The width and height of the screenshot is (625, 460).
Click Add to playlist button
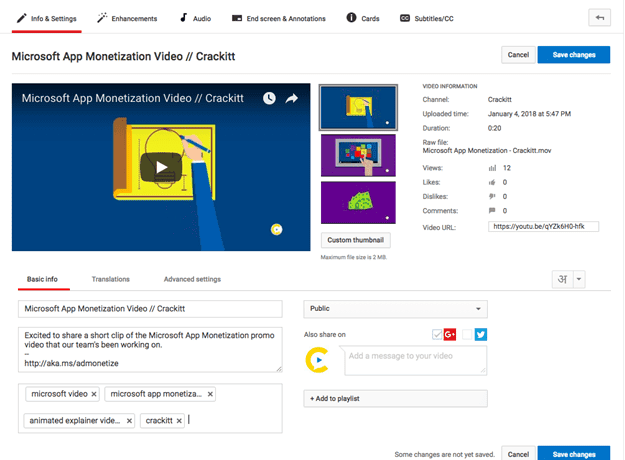tap(395, 399)
